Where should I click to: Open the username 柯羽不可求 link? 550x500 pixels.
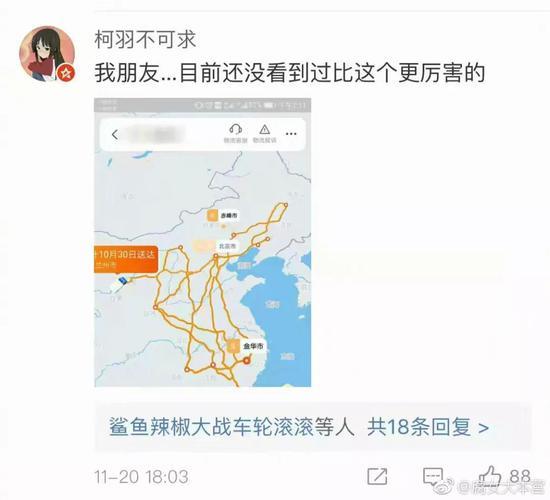[x=145, y=39]
